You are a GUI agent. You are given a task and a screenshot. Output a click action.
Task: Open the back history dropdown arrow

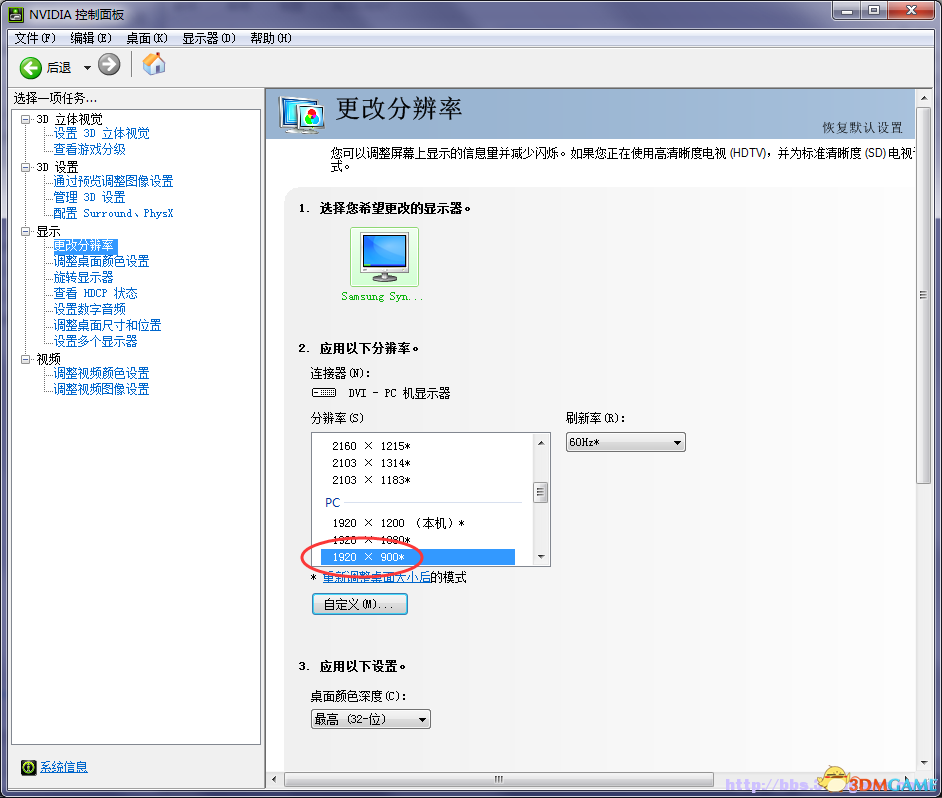pyautogui.click(x=87, y=68)
